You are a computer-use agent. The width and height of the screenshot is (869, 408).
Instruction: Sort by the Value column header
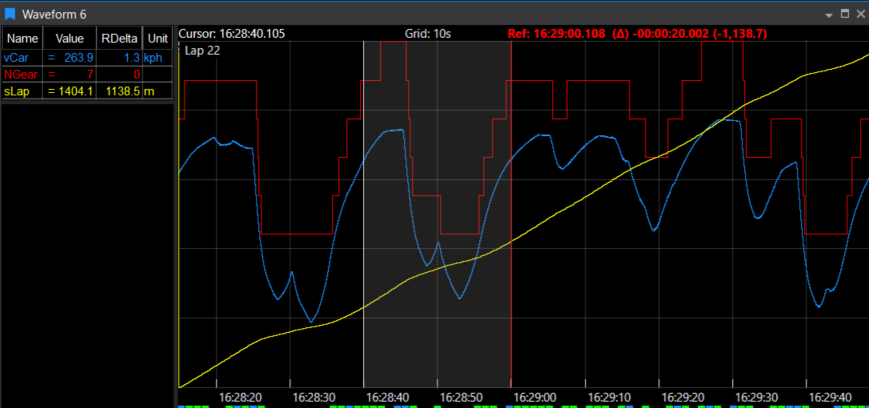coord(69,38)
